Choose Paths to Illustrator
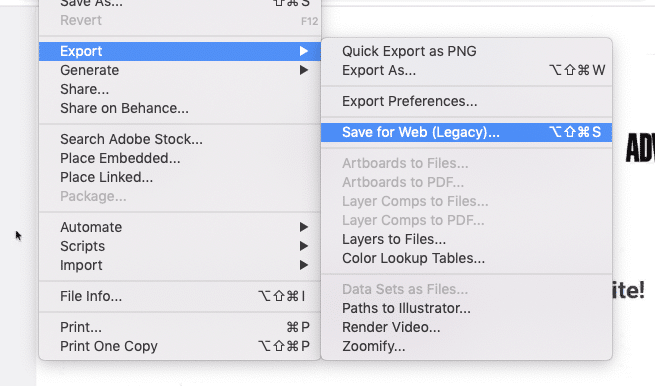 click(x=466, y=308)
